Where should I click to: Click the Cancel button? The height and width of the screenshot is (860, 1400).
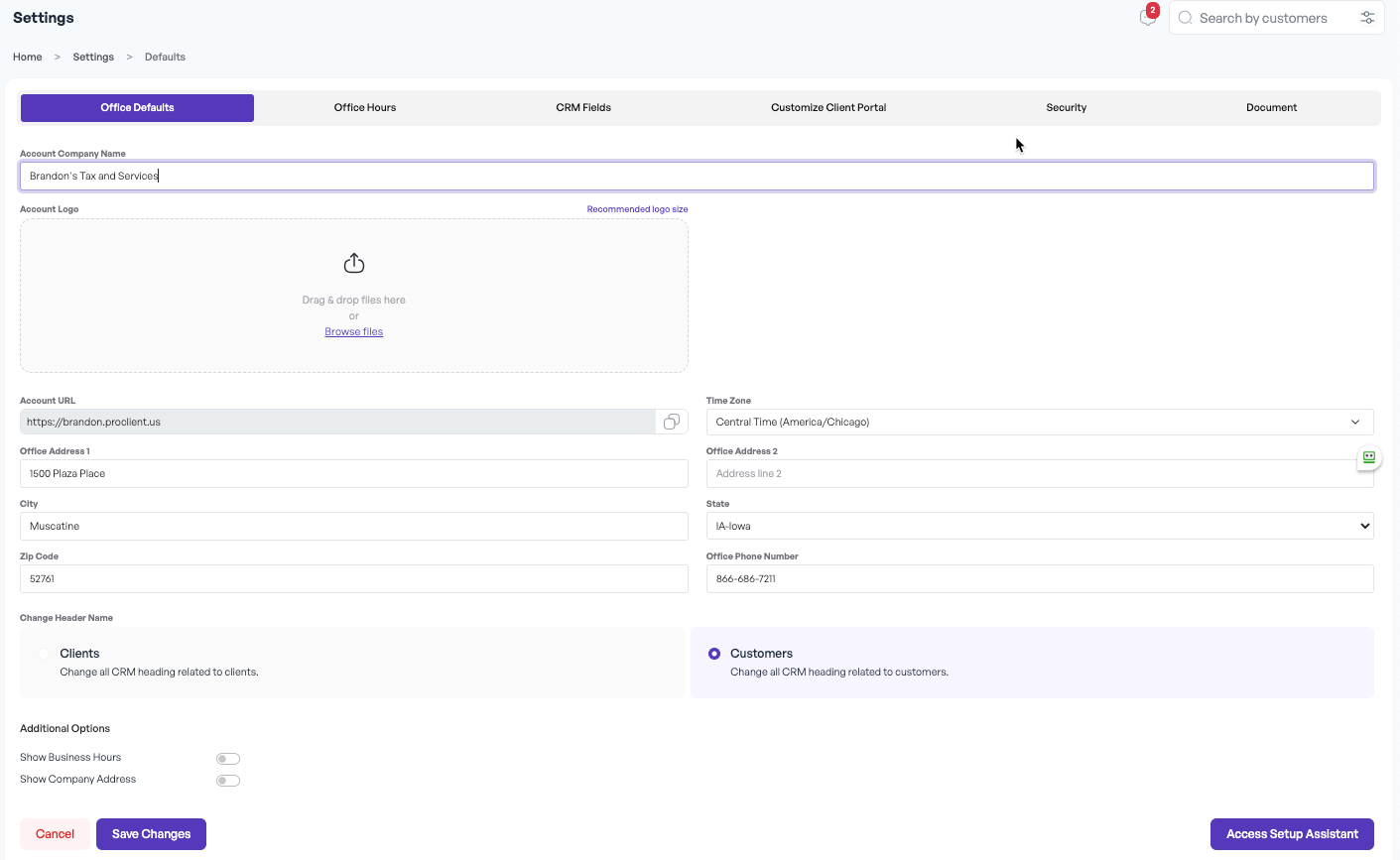55,834
